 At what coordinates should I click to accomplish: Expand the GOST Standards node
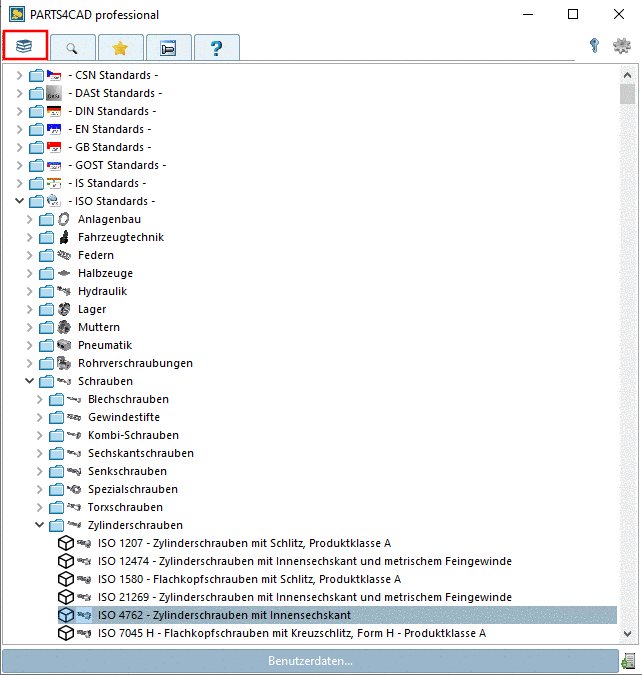[19, 166]
